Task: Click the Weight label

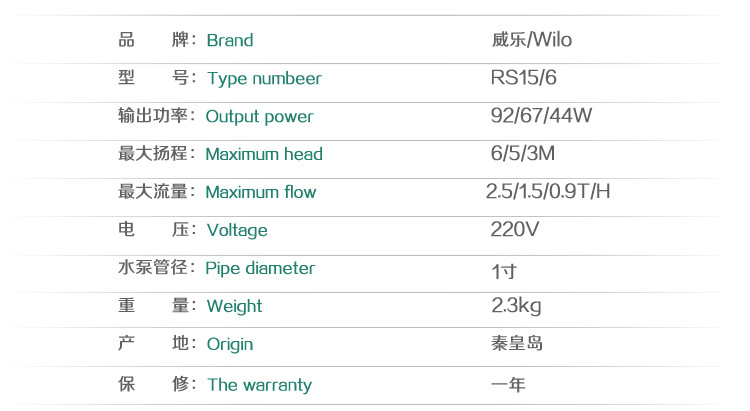Action: [234, 306]
